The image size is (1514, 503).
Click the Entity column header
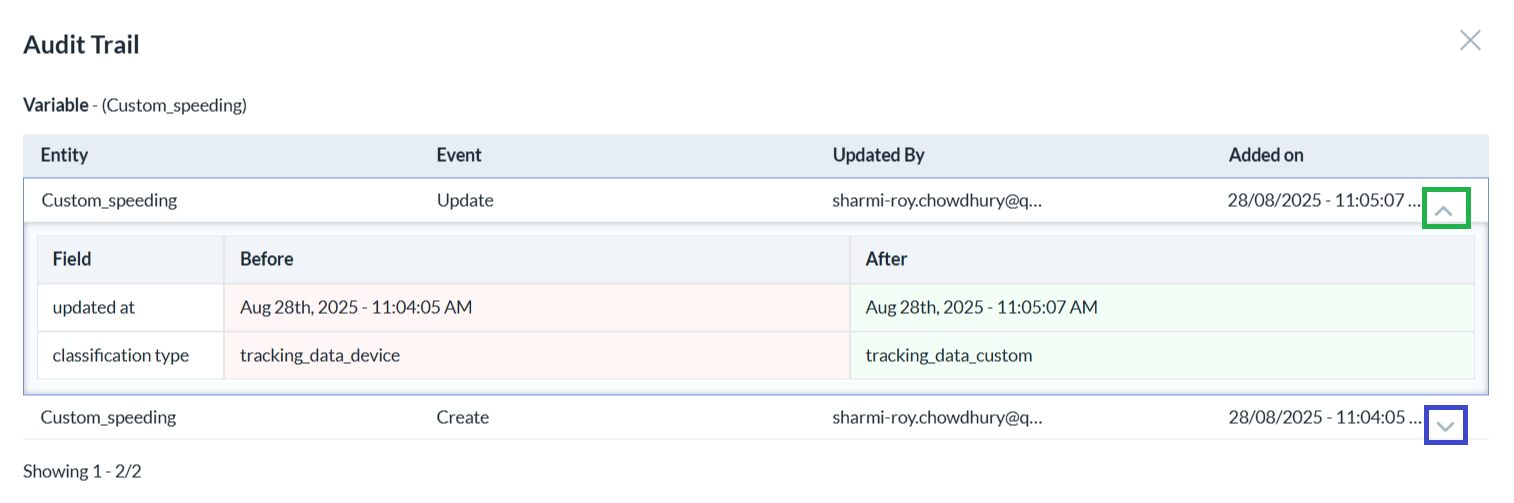(x=64, y=155)
